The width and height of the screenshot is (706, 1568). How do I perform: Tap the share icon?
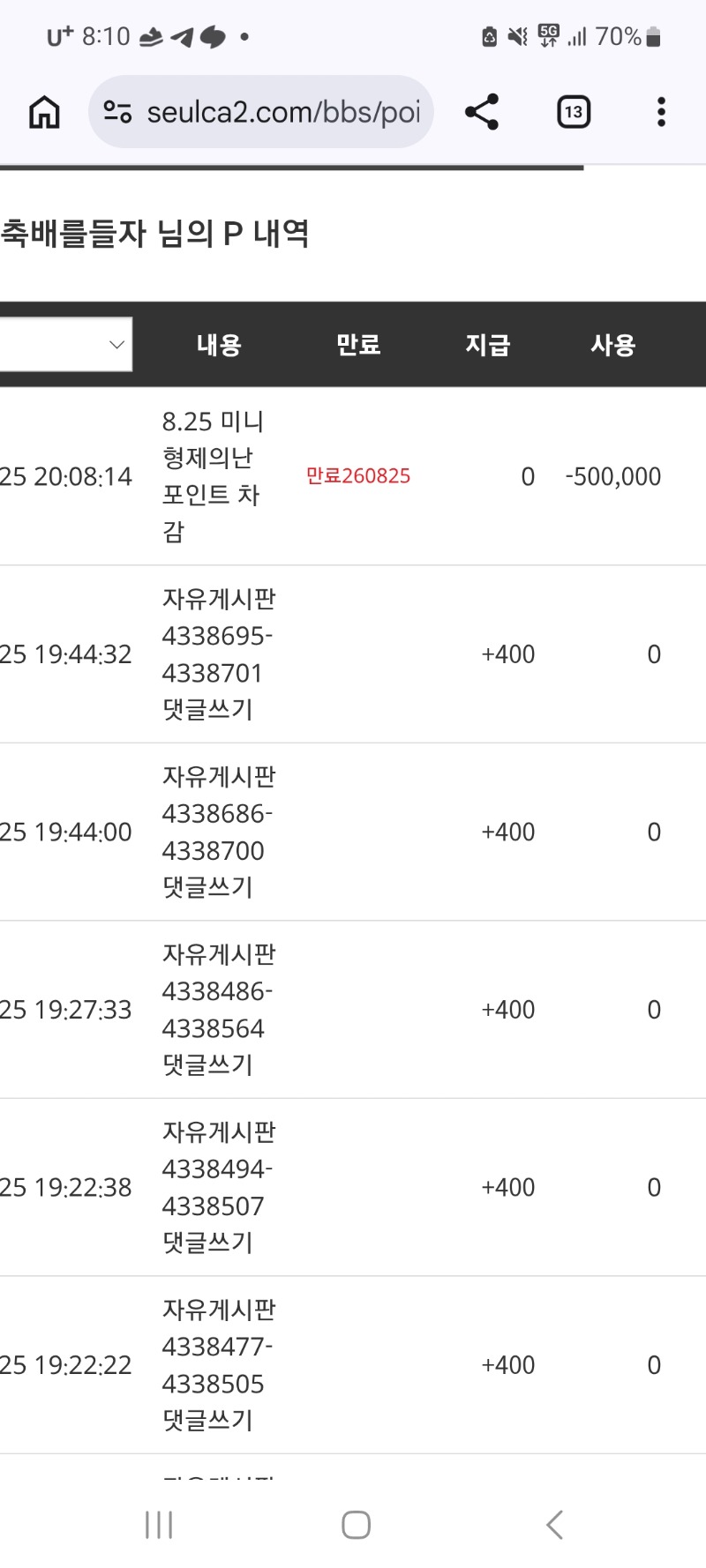(x=482, y=112)
